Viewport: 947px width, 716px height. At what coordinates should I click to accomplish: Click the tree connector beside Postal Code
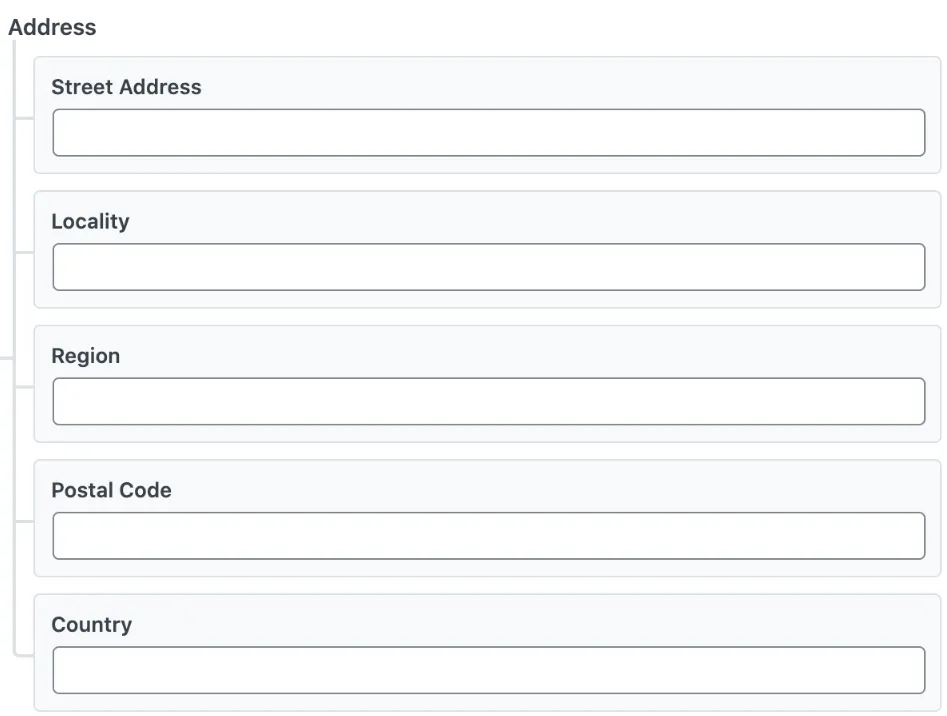click(24, 521)
